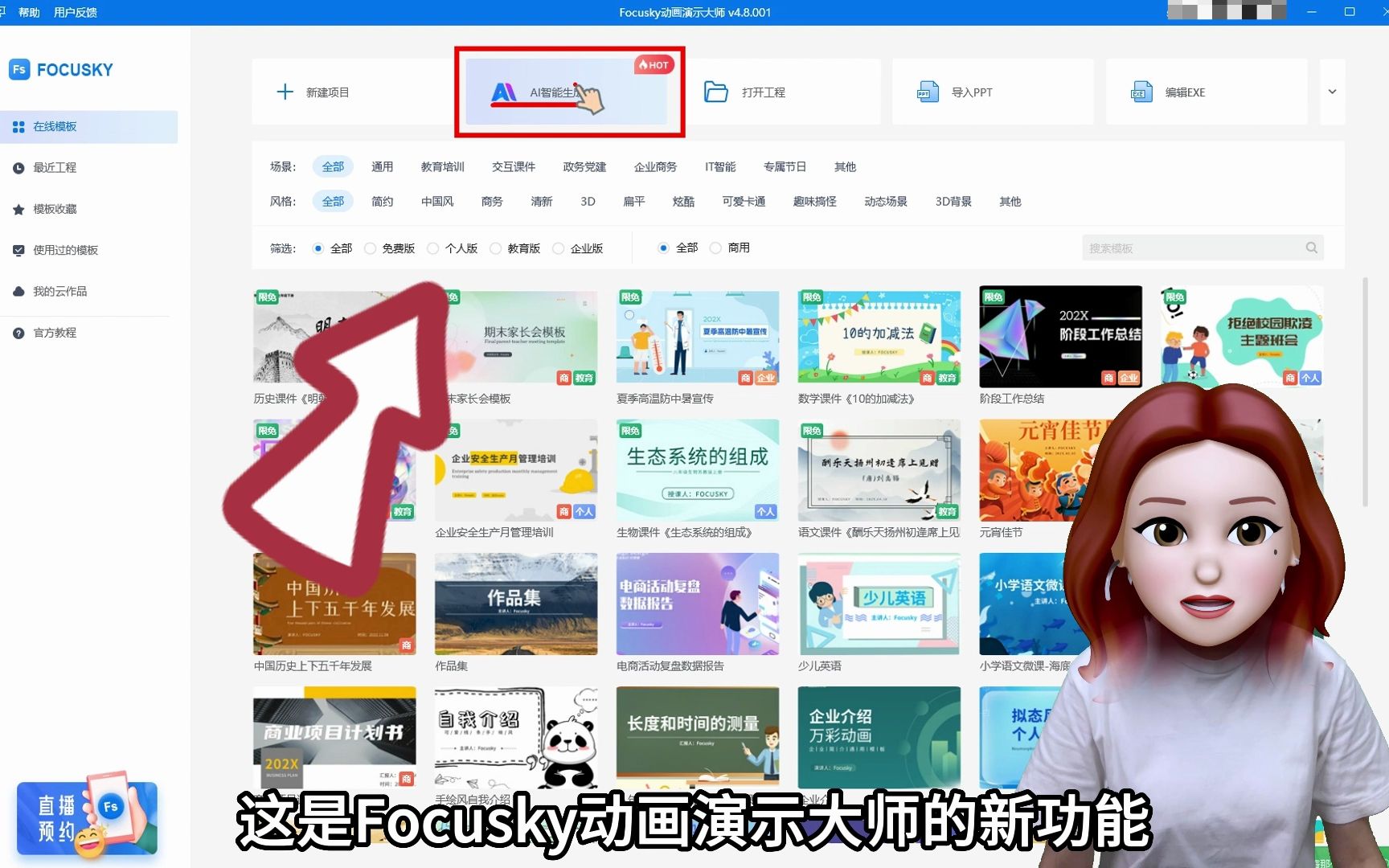Click the 搜索模板 search field
The height and width of the screenshot is (868, 1389).
1203,248
